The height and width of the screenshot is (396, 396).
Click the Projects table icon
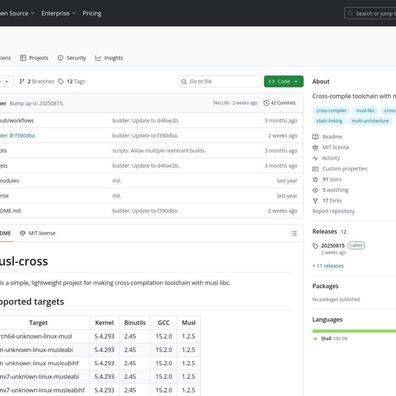tap(23, 58)
